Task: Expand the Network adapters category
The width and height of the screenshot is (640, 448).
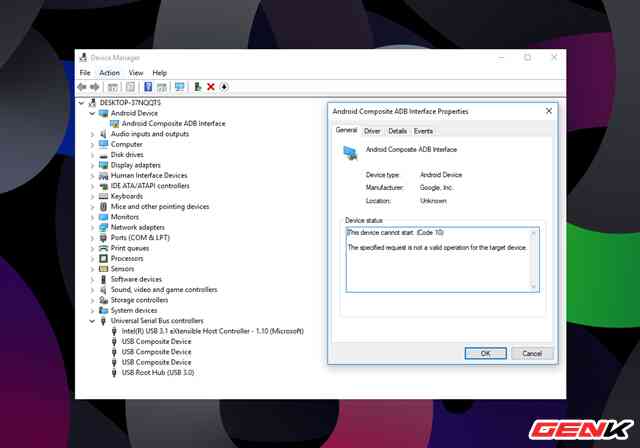Action: click(92, 228)
